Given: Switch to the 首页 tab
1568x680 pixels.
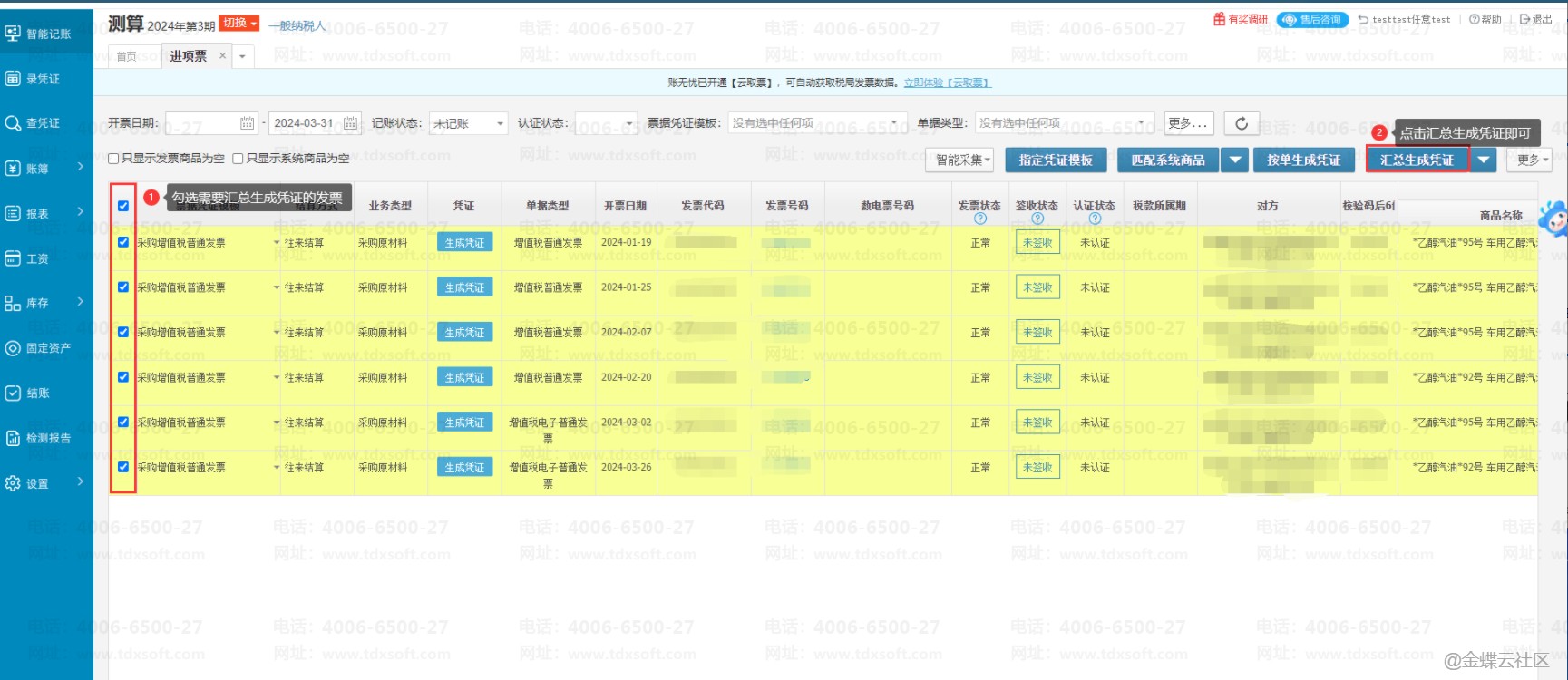Looking at the screenshot, I should 127,56.
